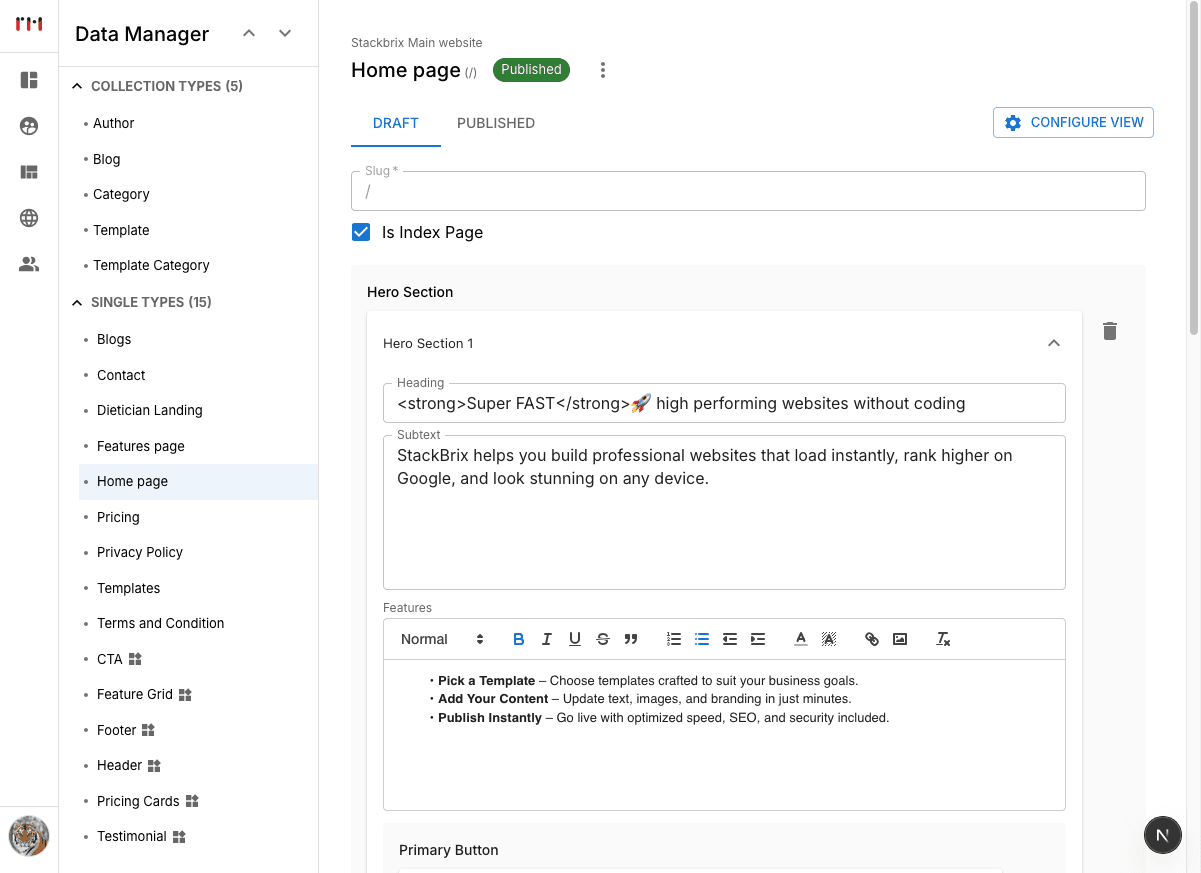Collapse the Collection Types section
Image resolution: width=1201 pixels, height=873 pixels.
77,86
